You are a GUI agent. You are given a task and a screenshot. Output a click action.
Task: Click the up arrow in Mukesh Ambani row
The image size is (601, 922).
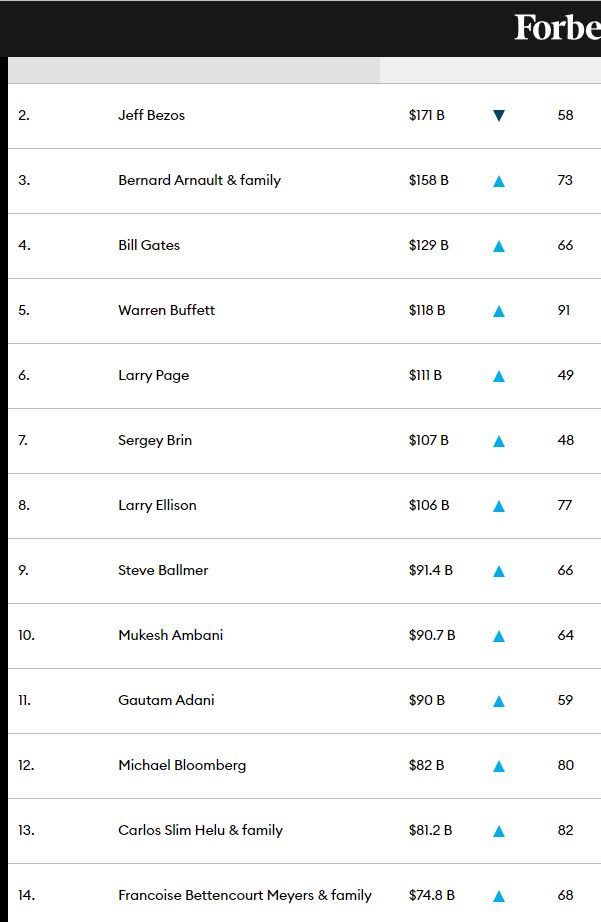point(499,636)
